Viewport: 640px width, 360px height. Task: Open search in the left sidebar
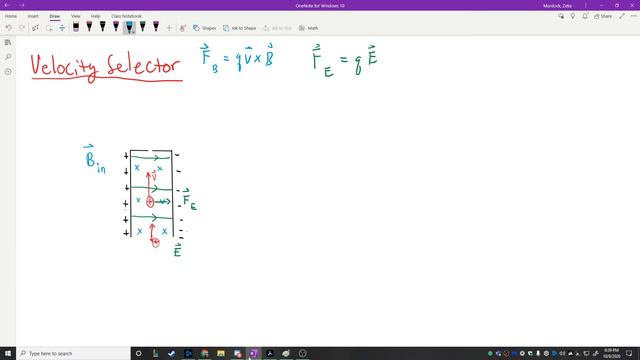(x=8, y=57)
